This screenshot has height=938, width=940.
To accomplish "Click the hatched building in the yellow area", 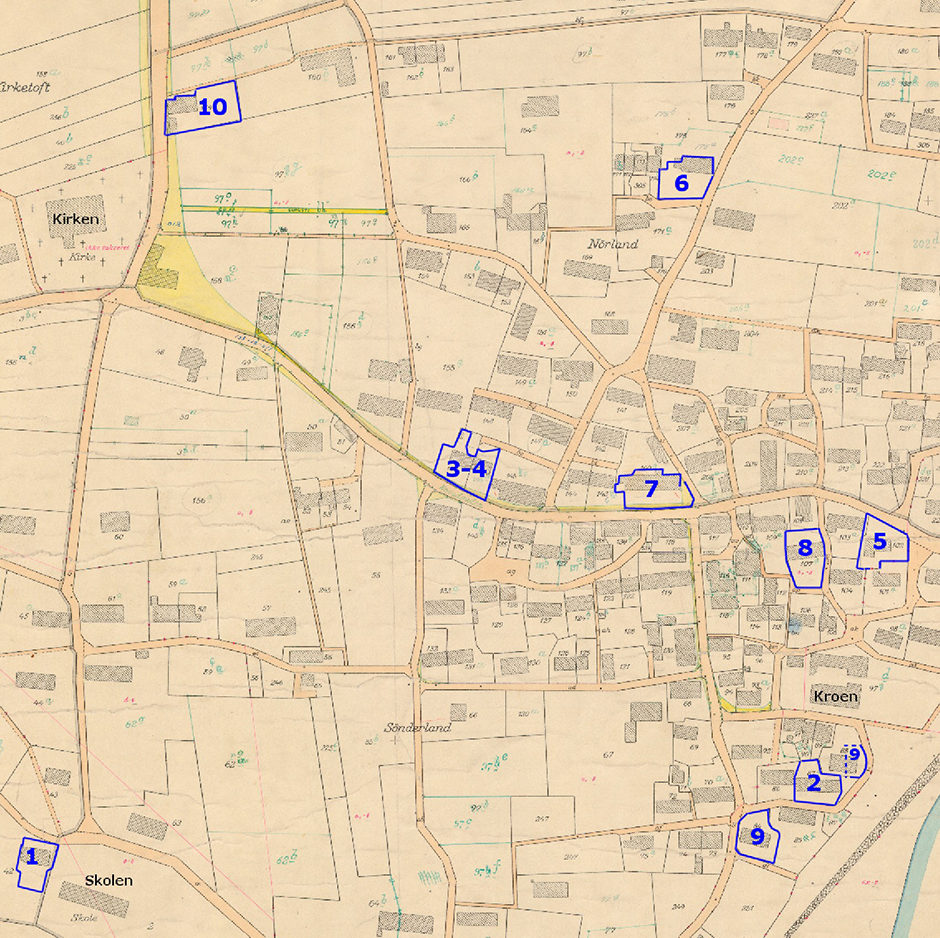I will tap(157, 269).
